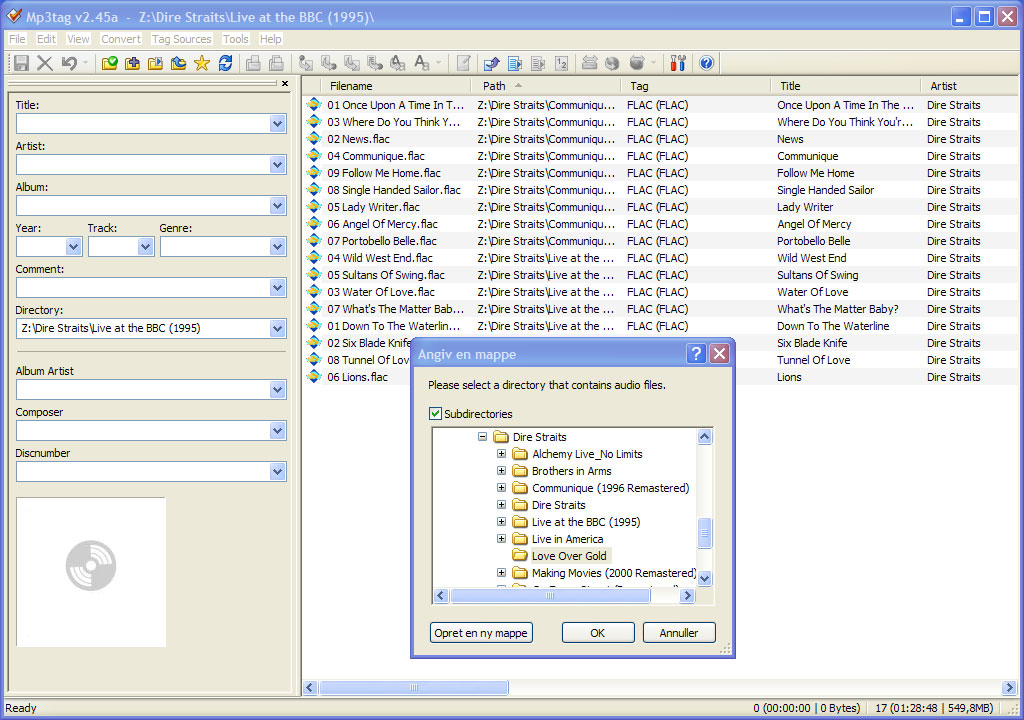Screen dimensions: 1024x720
Task: Click the Artist column header
Action: pos(970,86)
